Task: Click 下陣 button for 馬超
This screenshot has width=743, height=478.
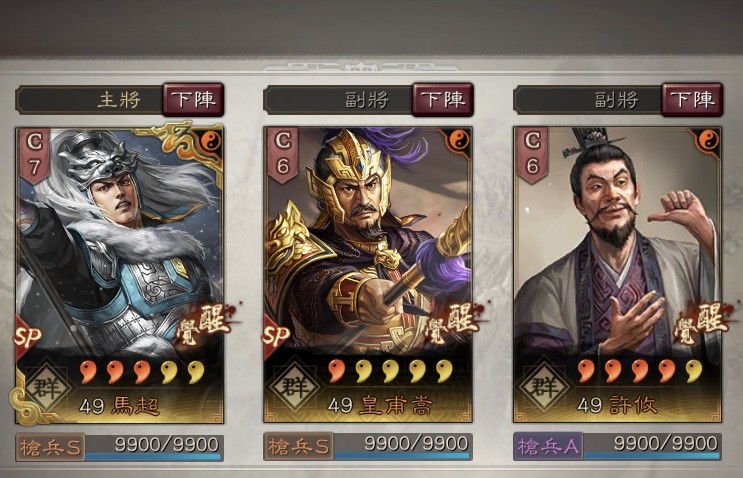Action: (193, 99)
